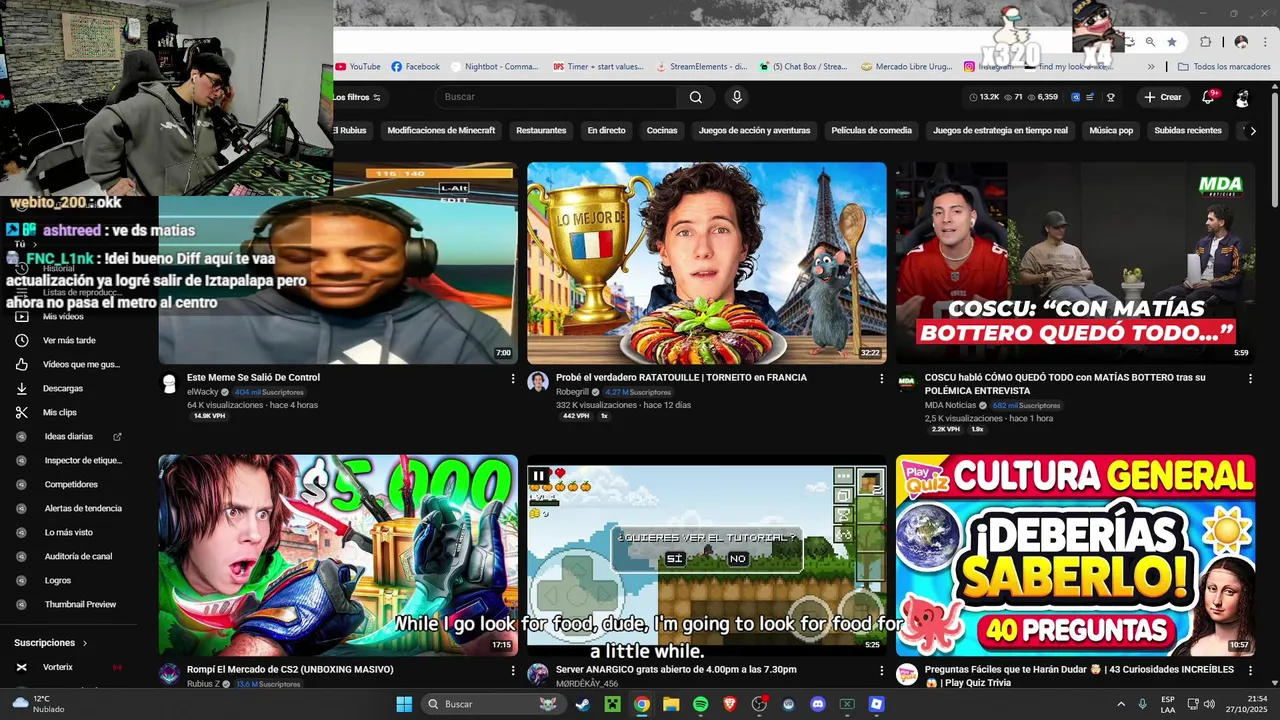Open Descargas in sidebar
The height and width of the screenshot is (720, 1280).
pos(62,388)
